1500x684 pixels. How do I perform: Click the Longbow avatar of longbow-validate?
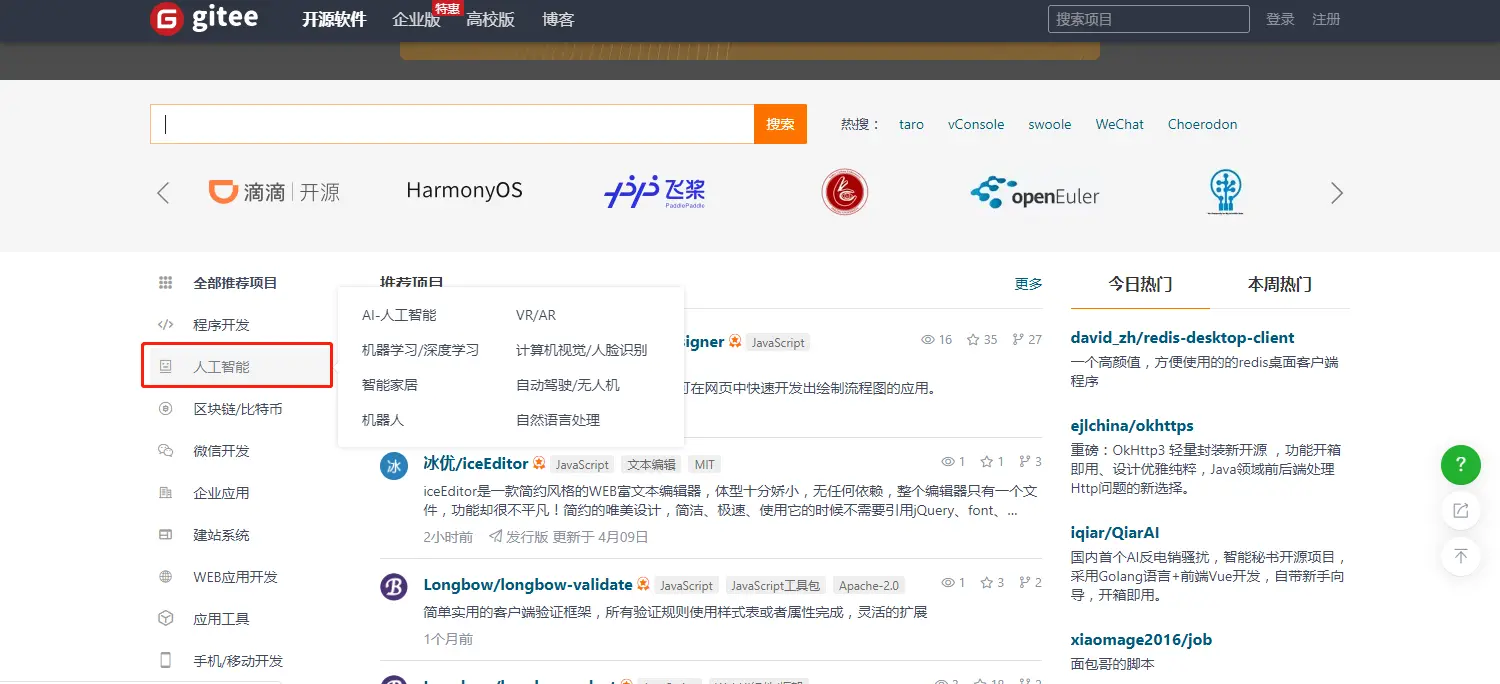point(394,587)
